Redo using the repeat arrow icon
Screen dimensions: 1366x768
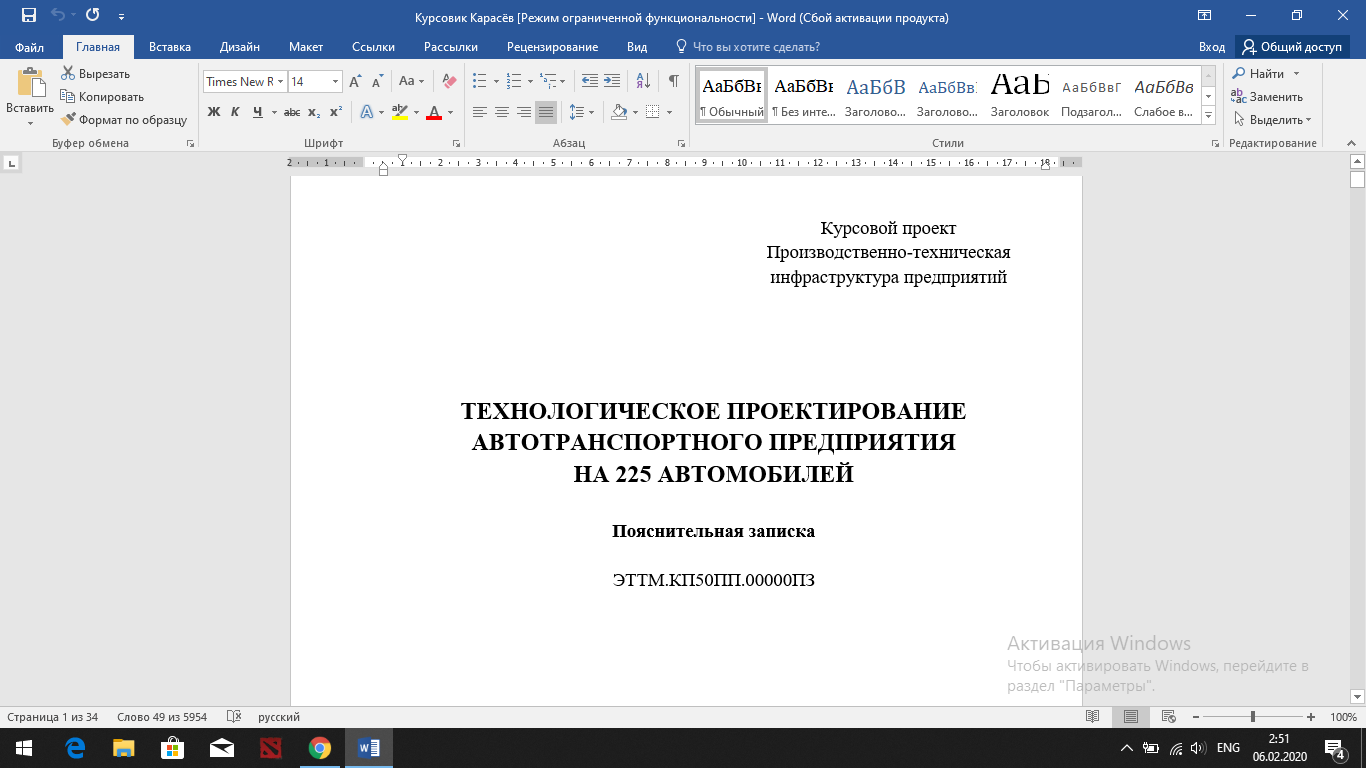coord(92,16)
